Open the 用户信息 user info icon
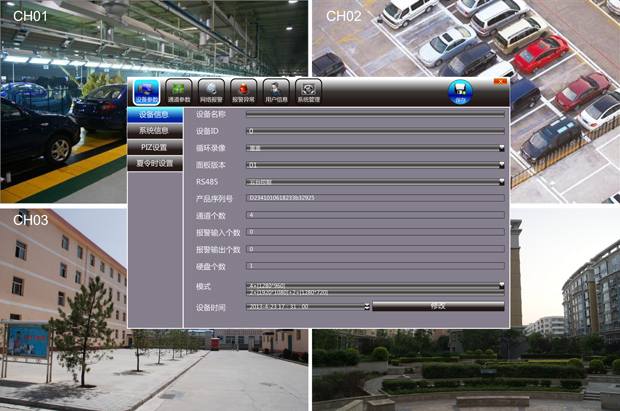The width and height of the screenshot is (620, 411). (x=276, y=92)
